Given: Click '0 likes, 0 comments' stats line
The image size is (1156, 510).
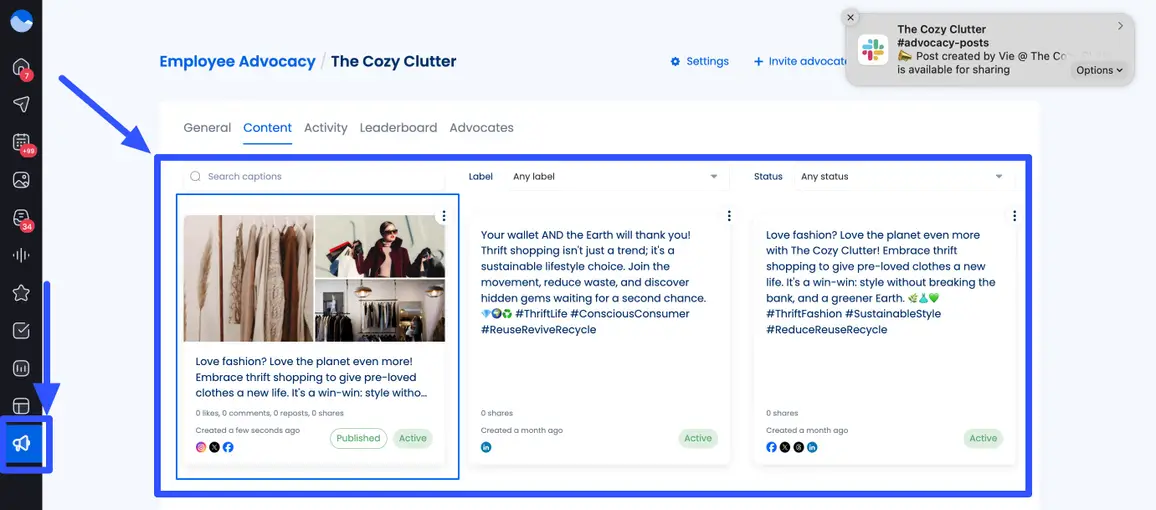Looking at the screenshot, I should [269, 413].
